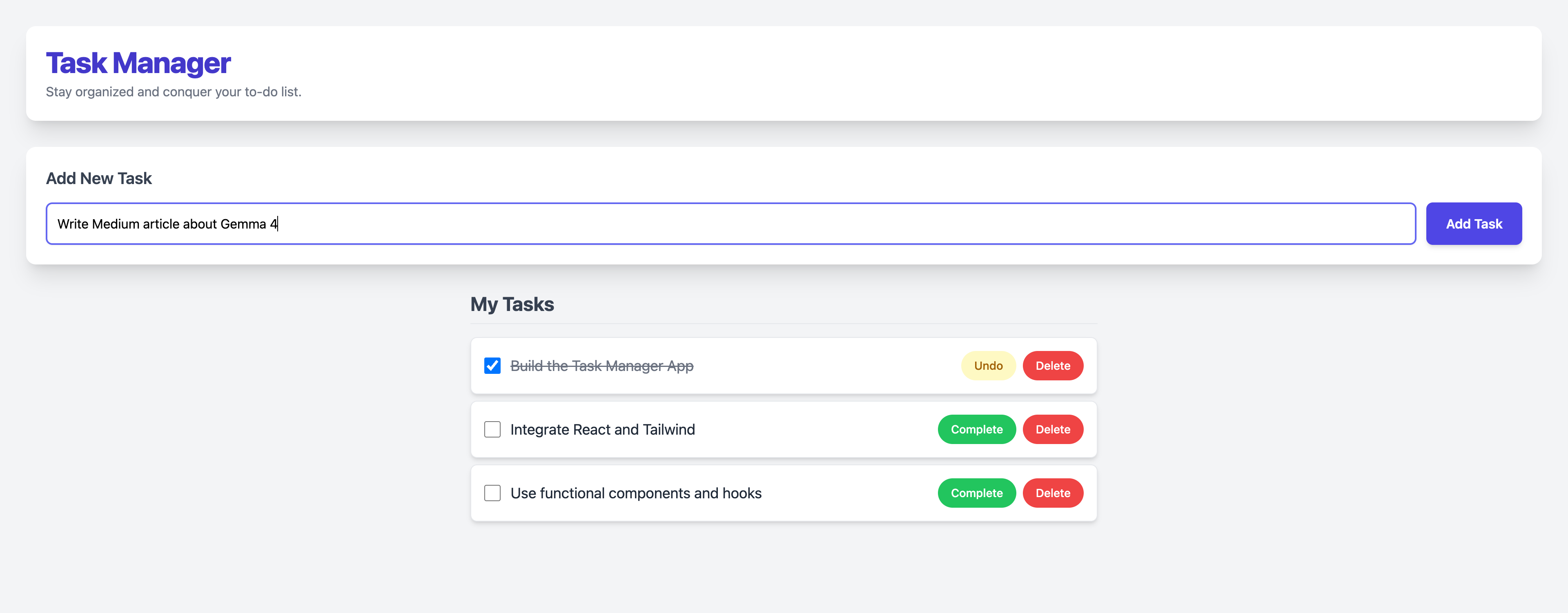Delete the Integrate React and Tailwind task
The width and height of the screenshot is (1568, 613).
(x=1052, y=429)
